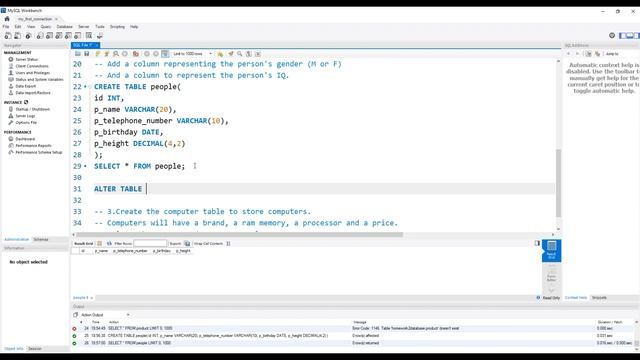
Task: Stop the running query icon
Action: click(125, 54)
